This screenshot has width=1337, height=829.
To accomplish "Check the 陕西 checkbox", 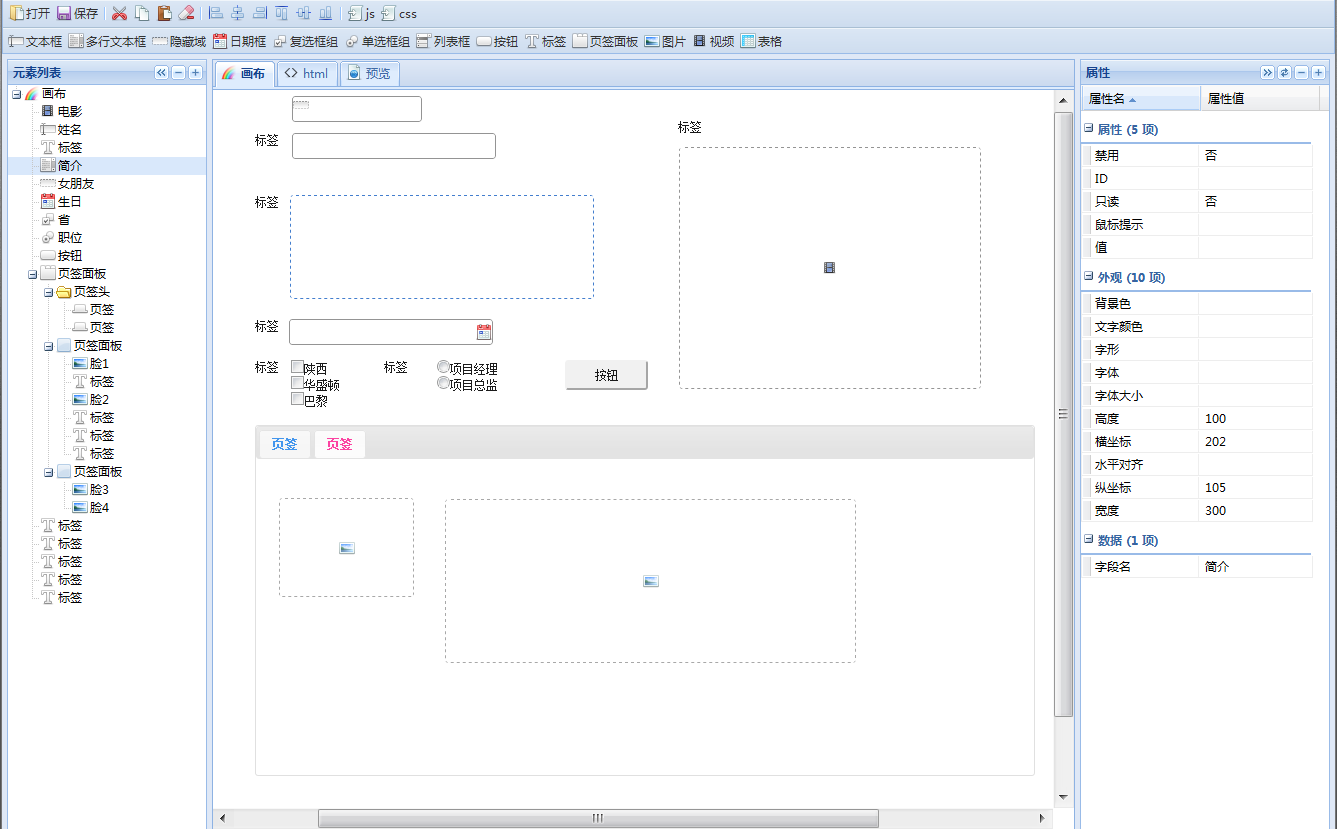I will click(x=296, y=366).
